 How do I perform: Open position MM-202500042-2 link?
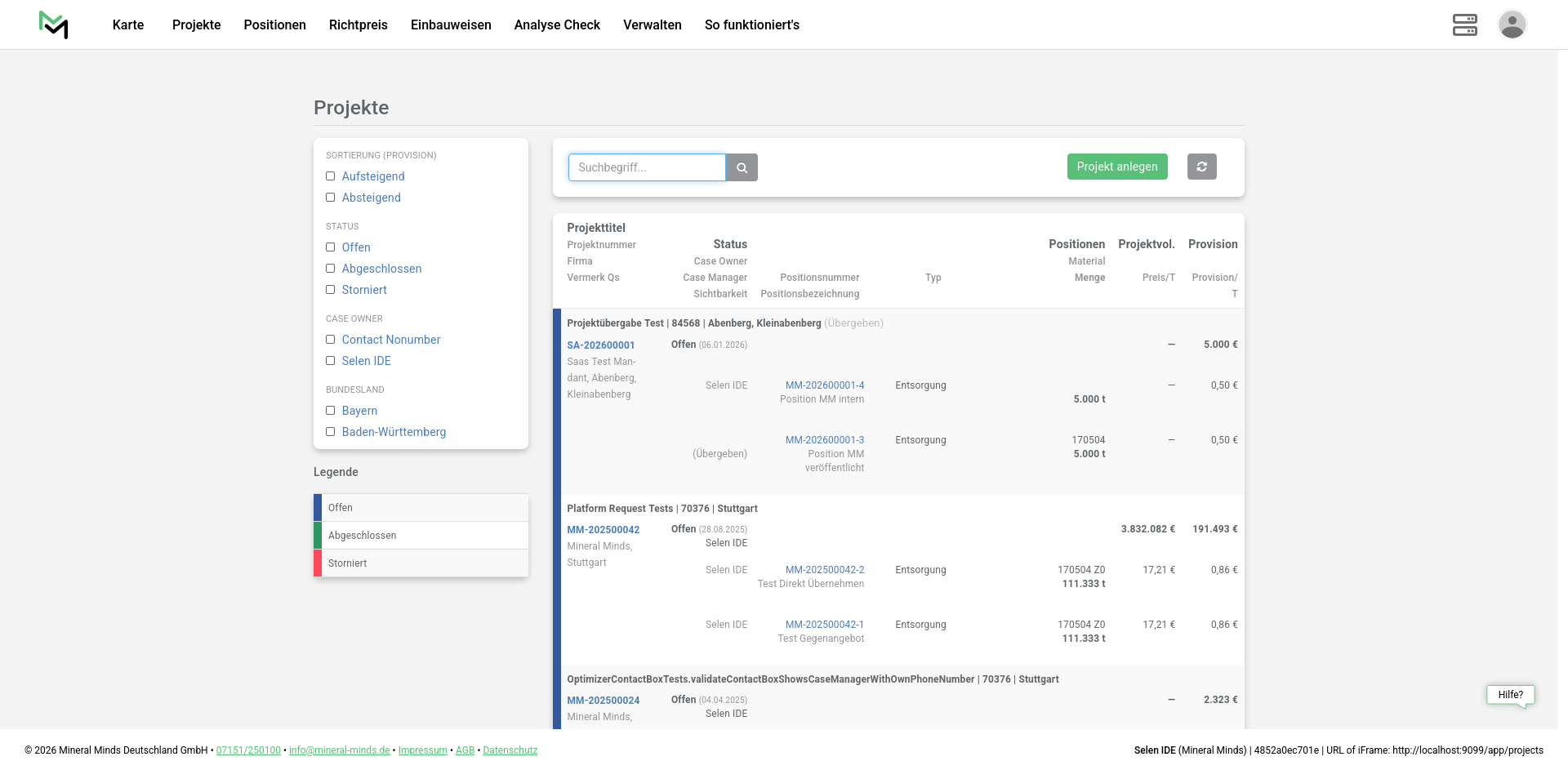(x=824, y=570)
